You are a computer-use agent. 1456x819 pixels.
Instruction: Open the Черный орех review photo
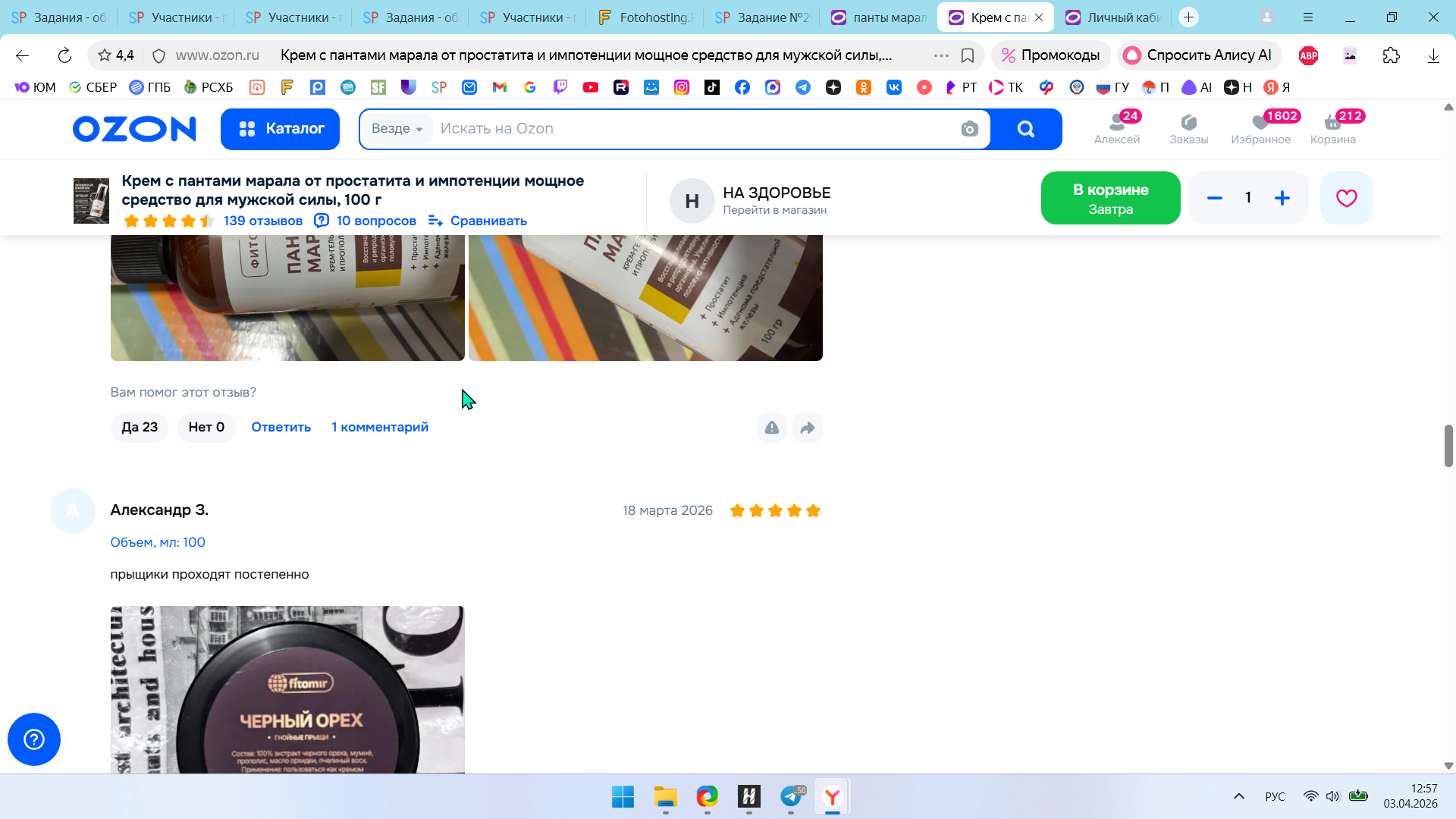pyautogui.click(x=287, y=689)
